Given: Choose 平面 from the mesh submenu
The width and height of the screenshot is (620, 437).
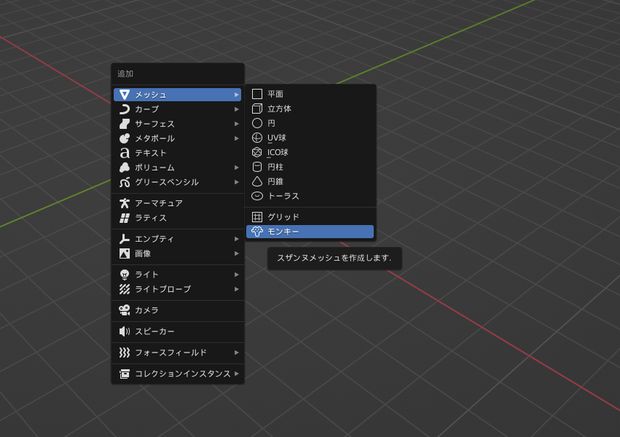Looking at the screenshot, I should coord(310,94).
